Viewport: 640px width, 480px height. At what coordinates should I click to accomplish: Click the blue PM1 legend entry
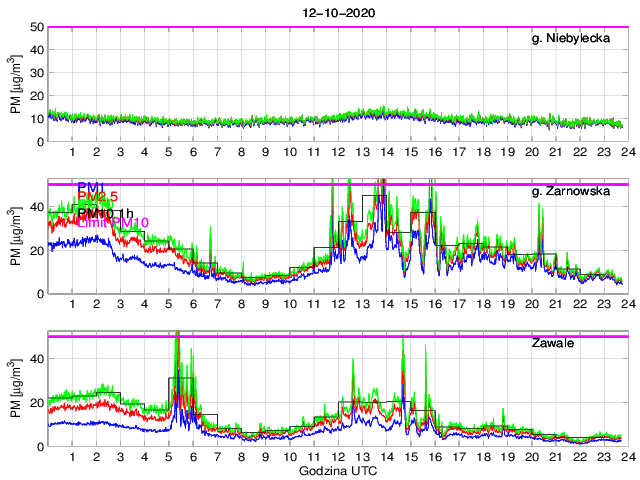coord(90,187)
